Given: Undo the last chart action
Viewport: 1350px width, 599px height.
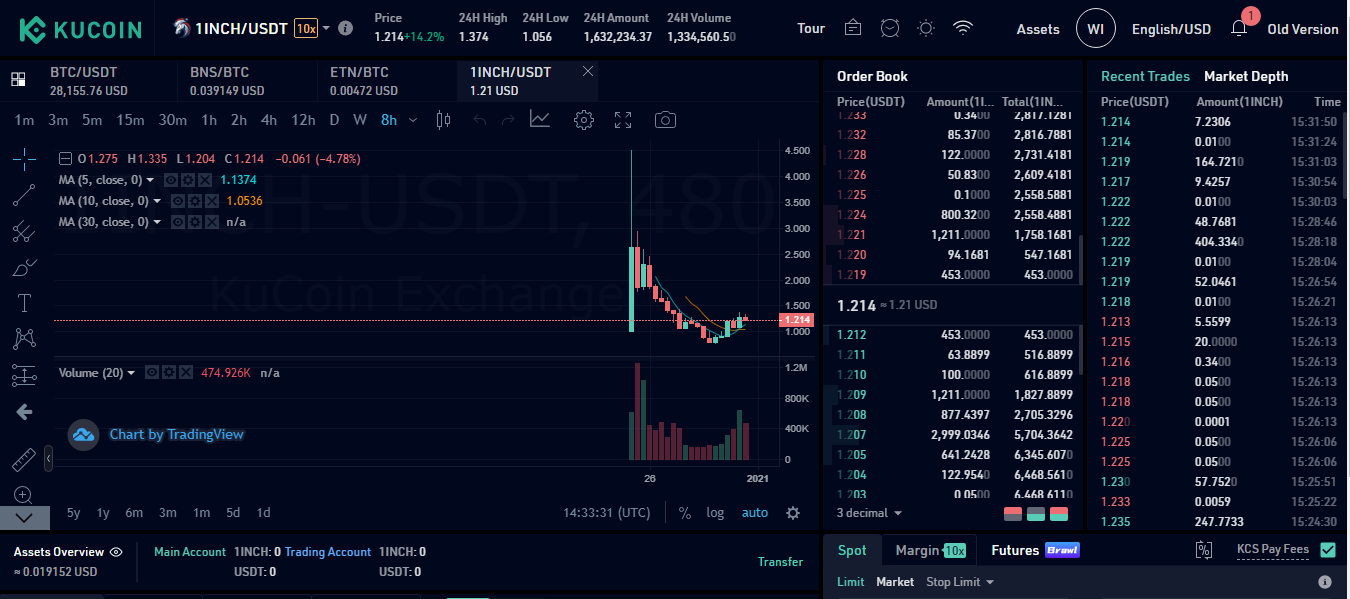Looking at the screenshot, I should click(478, 120).
